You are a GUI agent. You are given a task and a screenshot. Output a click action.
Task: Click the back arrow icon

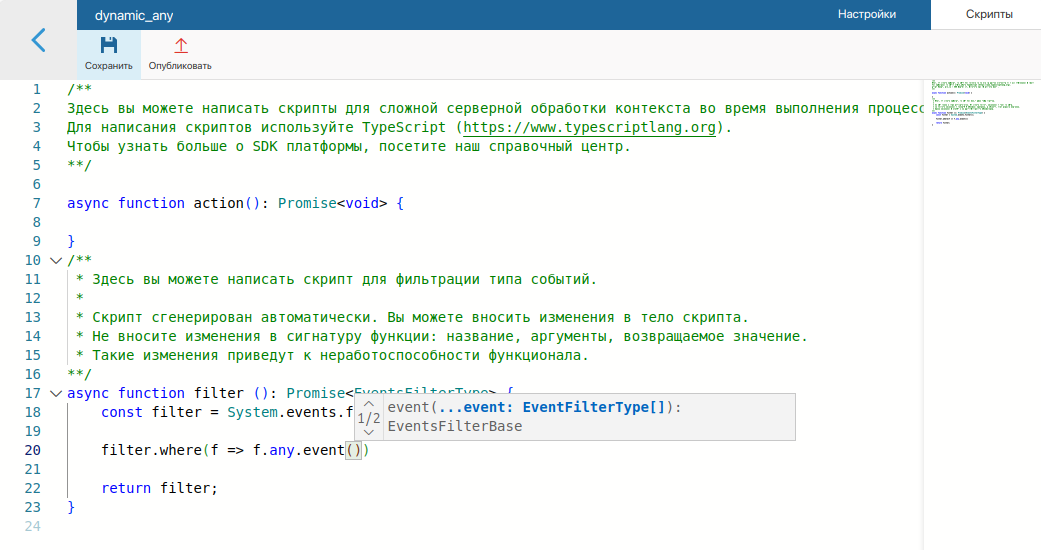(38, 40)
